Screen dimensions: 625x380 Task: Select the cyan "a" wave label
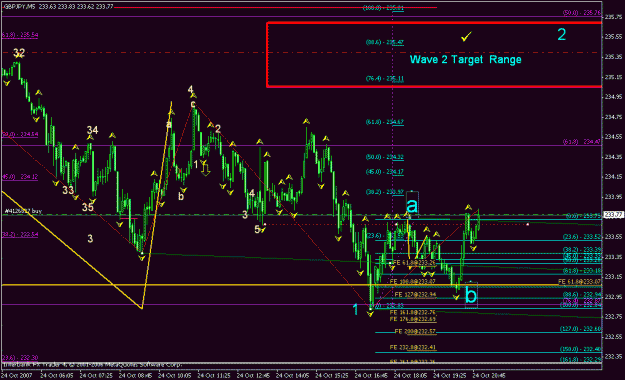coord(412,205)
